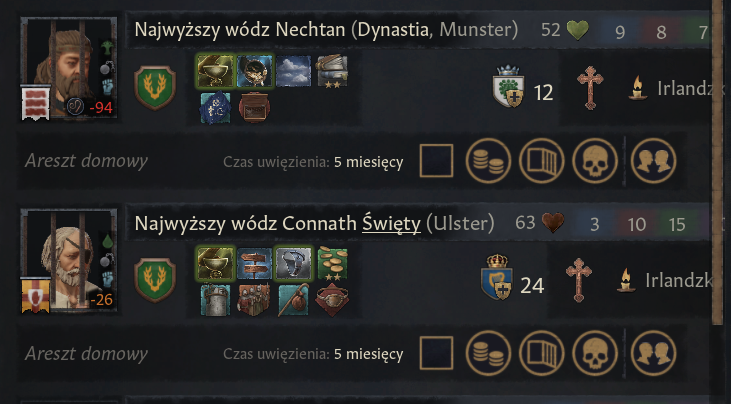The height and width of the screenshot is (404, 731).
Task: Open Nechtan's caged portrait
Action: 69,68
